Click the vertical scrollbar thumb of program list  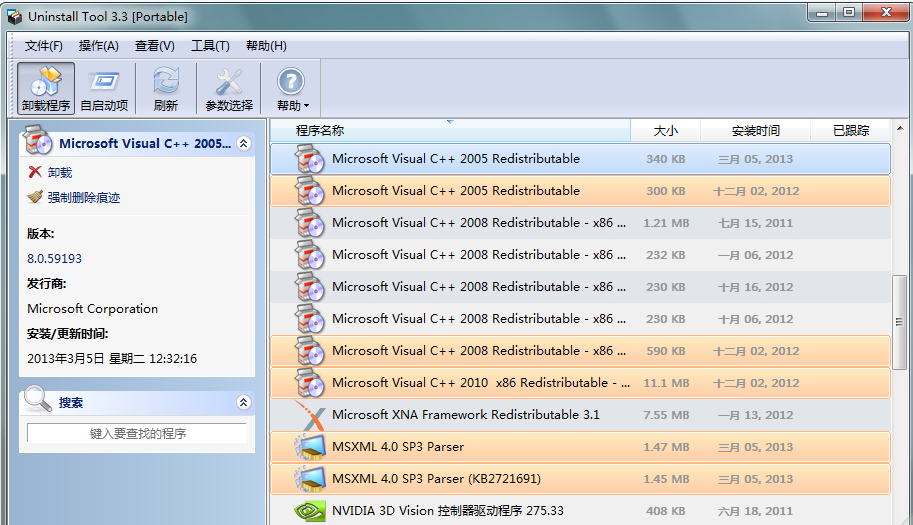[899, 322]
